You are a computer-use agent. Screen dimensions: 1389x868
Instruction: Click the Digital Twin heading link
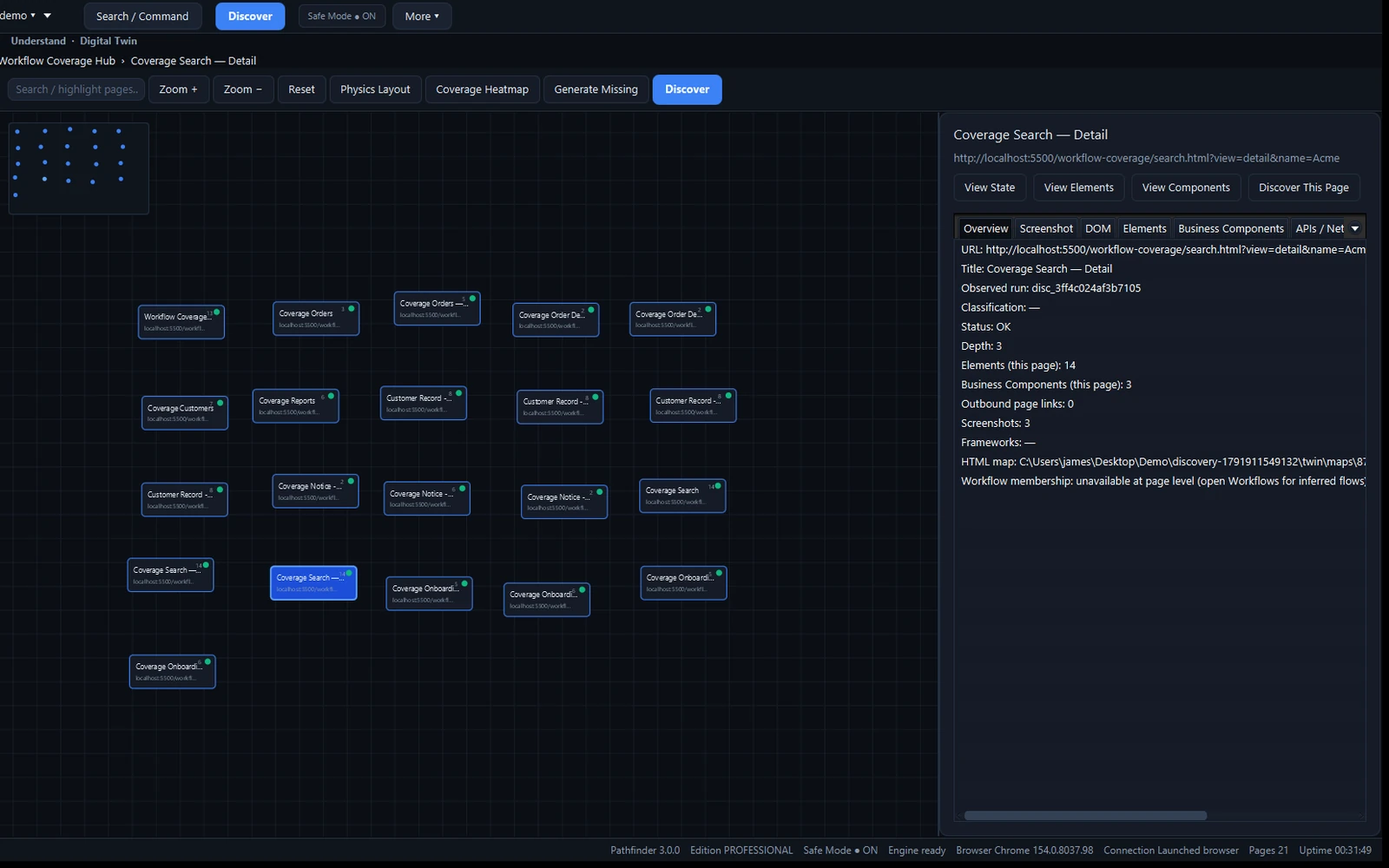click(x=109, y=41)
